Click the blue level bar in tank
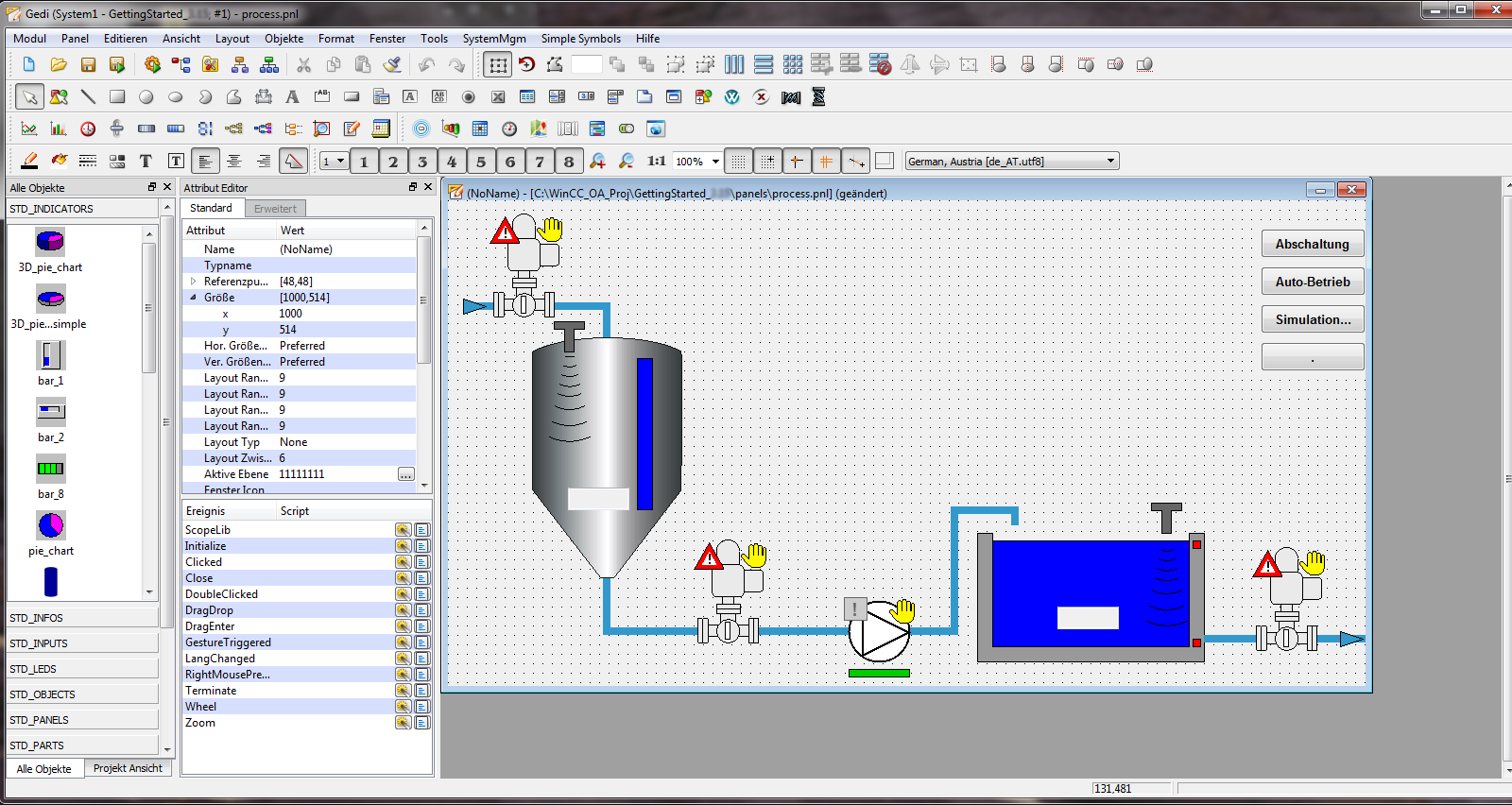Screen dimensions: 1512x805 pos(644,434)
